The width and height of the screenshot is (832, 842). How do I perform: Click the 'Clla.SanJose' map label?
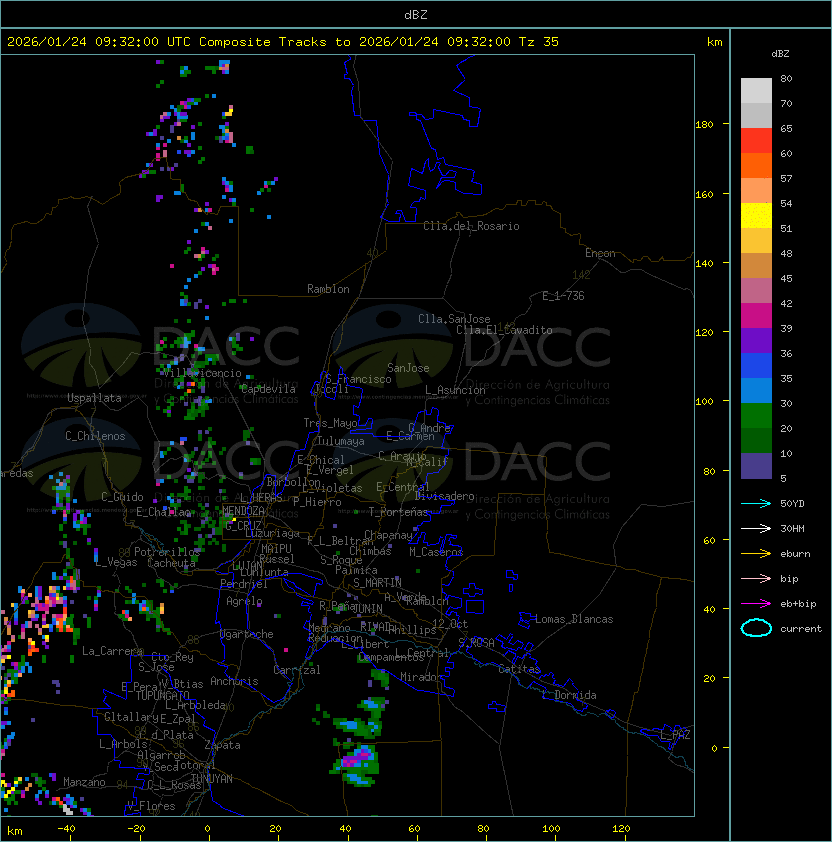(454, 319)
